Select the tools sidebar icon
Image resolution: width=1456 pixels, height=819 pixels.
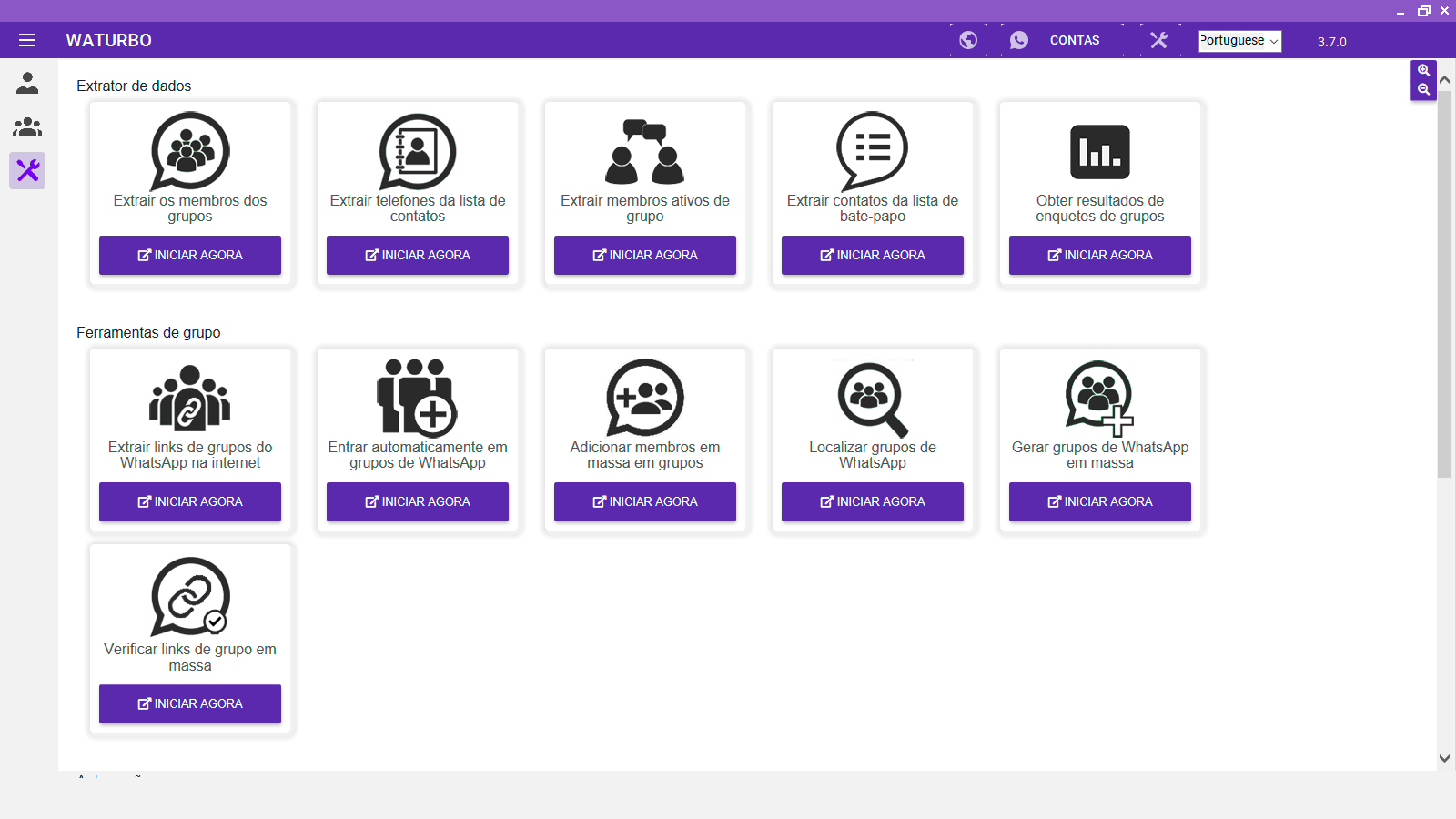click(27, 170)
